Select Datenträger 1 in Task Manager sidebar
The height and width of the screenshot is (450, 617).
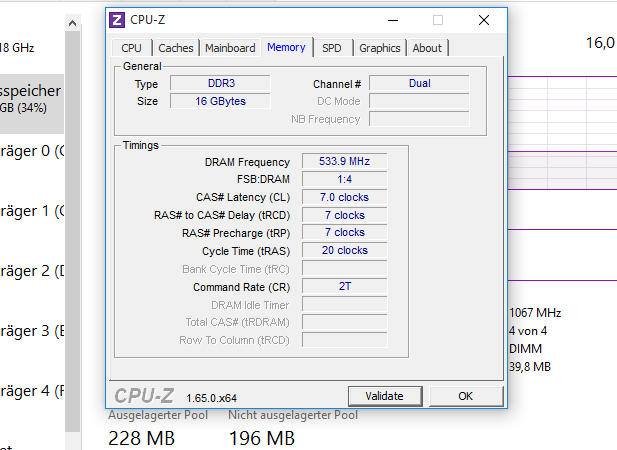coord(31,211)
